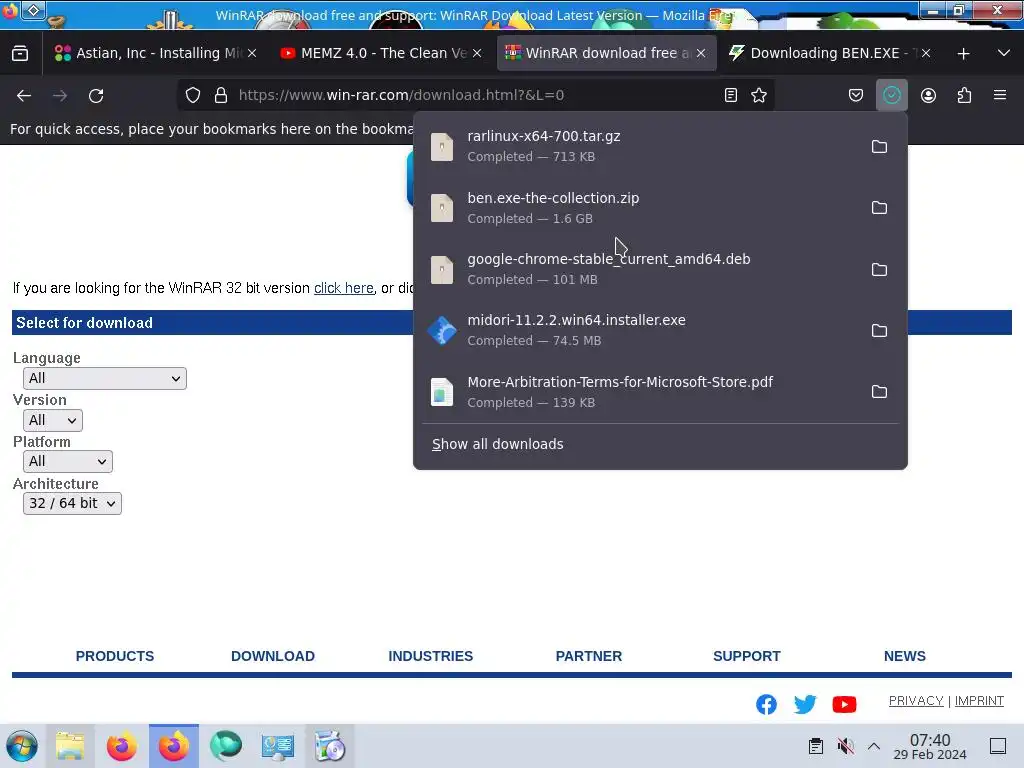
Task: Switch to the MEMZ 4.0 YouTube tab
Action: [383, 54]
